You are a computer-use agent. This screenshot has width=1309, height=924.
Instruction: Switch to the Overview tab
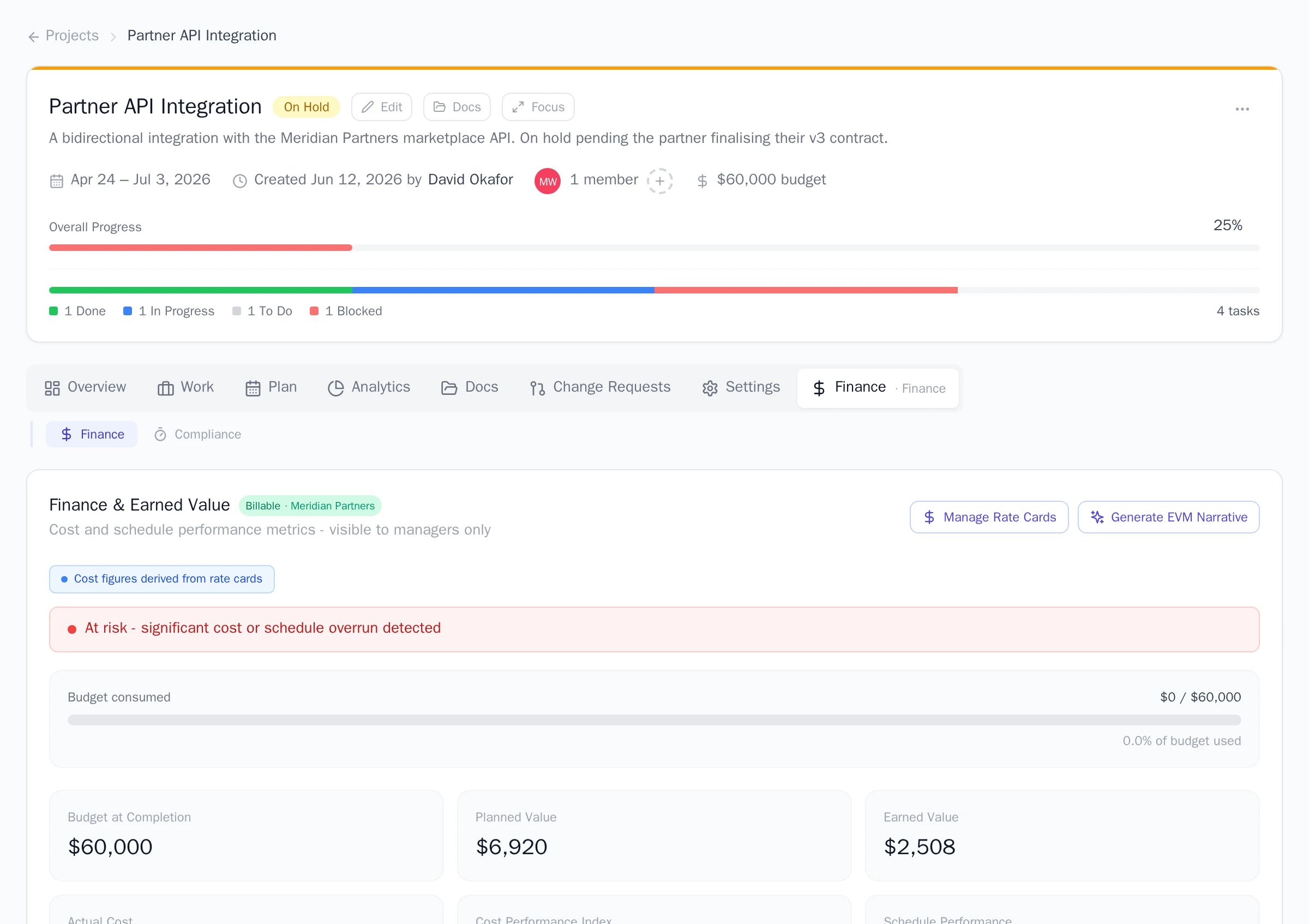[86, 388]
